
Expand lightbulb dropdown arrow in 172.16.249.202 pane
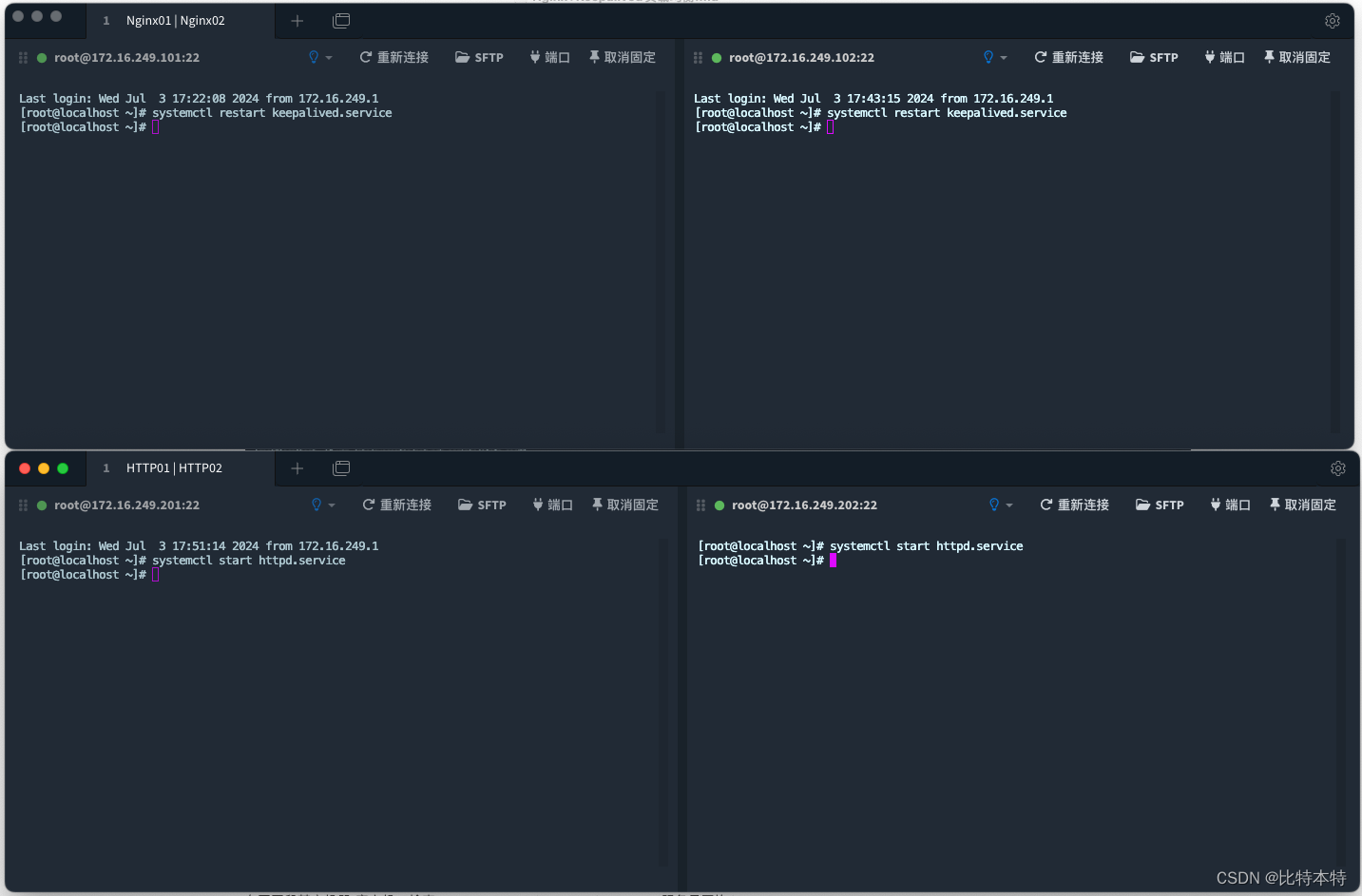click(x=1009, y=505)
